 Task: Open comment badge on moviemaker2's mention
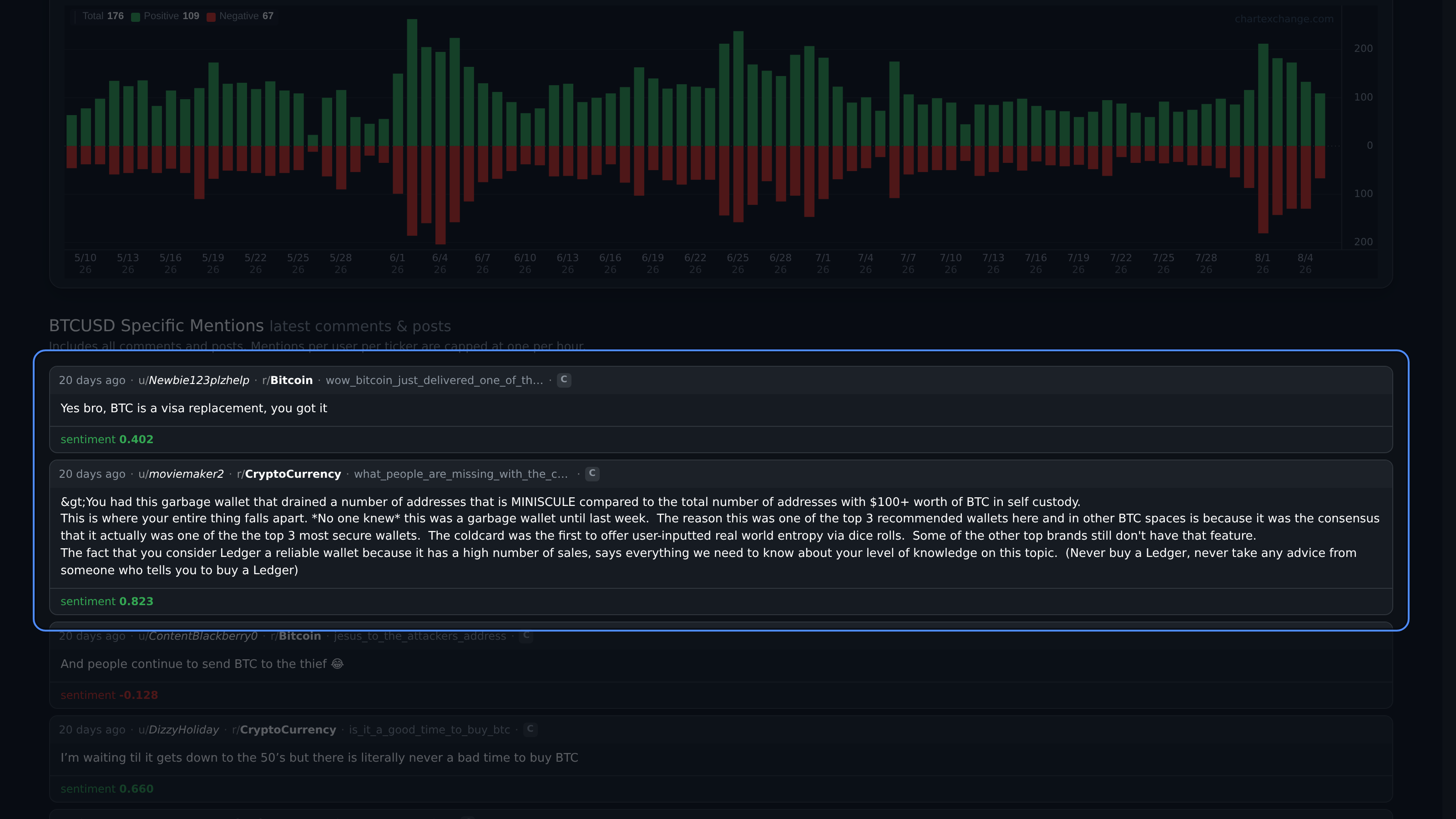pyautogui.click(x=592, y=474)
